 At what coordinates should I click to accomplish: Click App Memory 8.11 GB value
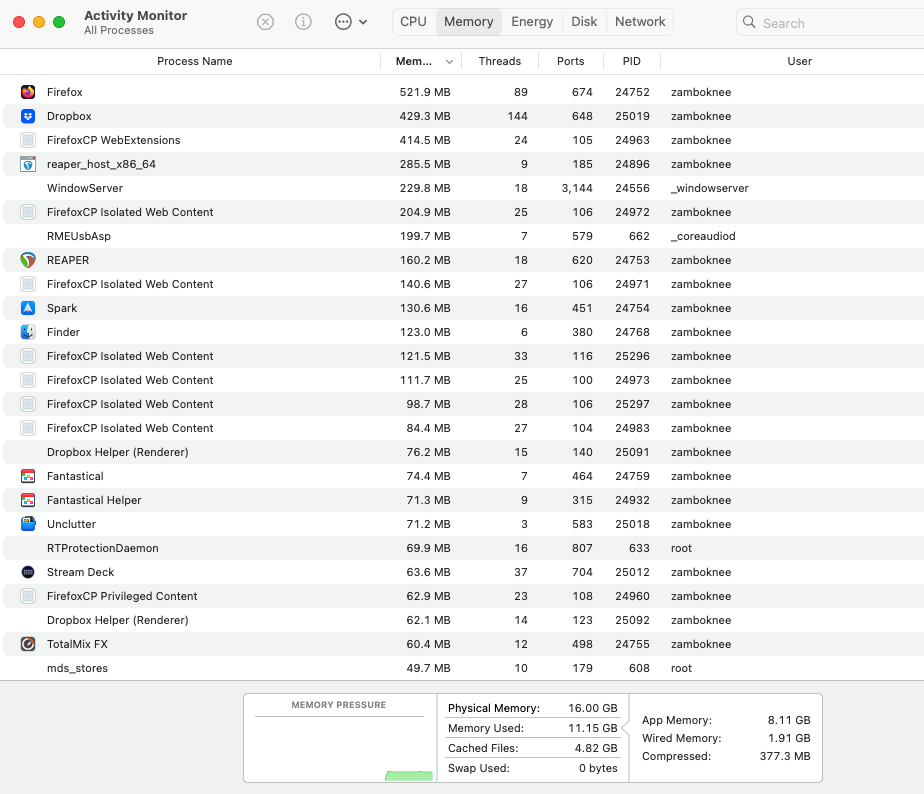(789, 720)
